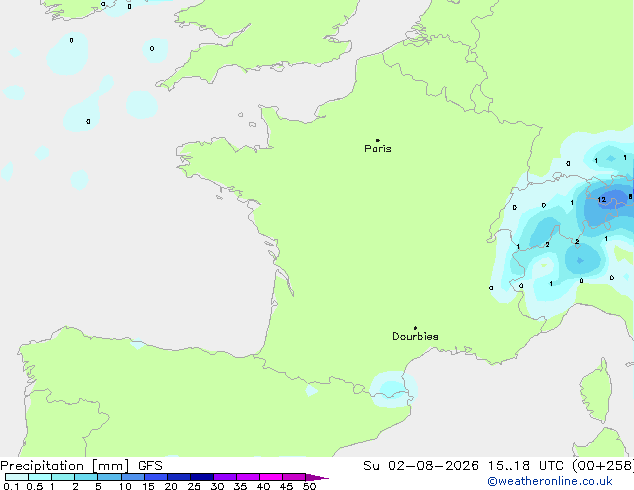Click the 50 legend scale label
This screenshot has width=634, height=490.
(x=309, y=486)
